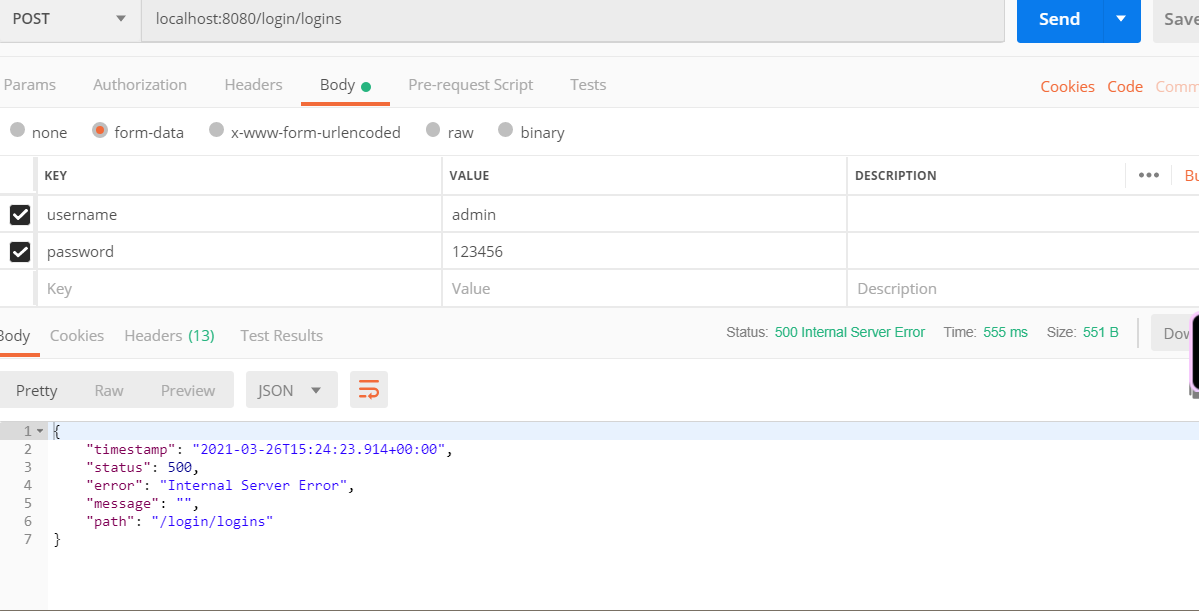Click the timestamp value in response
This screenshot has height=613, width=1199.
[319, 449]
